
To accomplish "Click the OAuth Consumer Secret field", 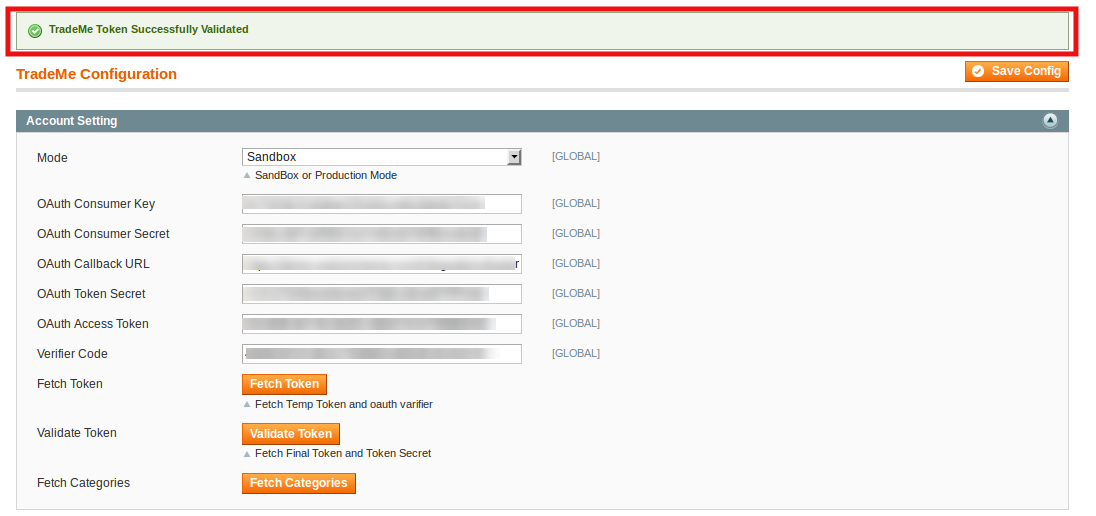I will [x=382, y=234].
